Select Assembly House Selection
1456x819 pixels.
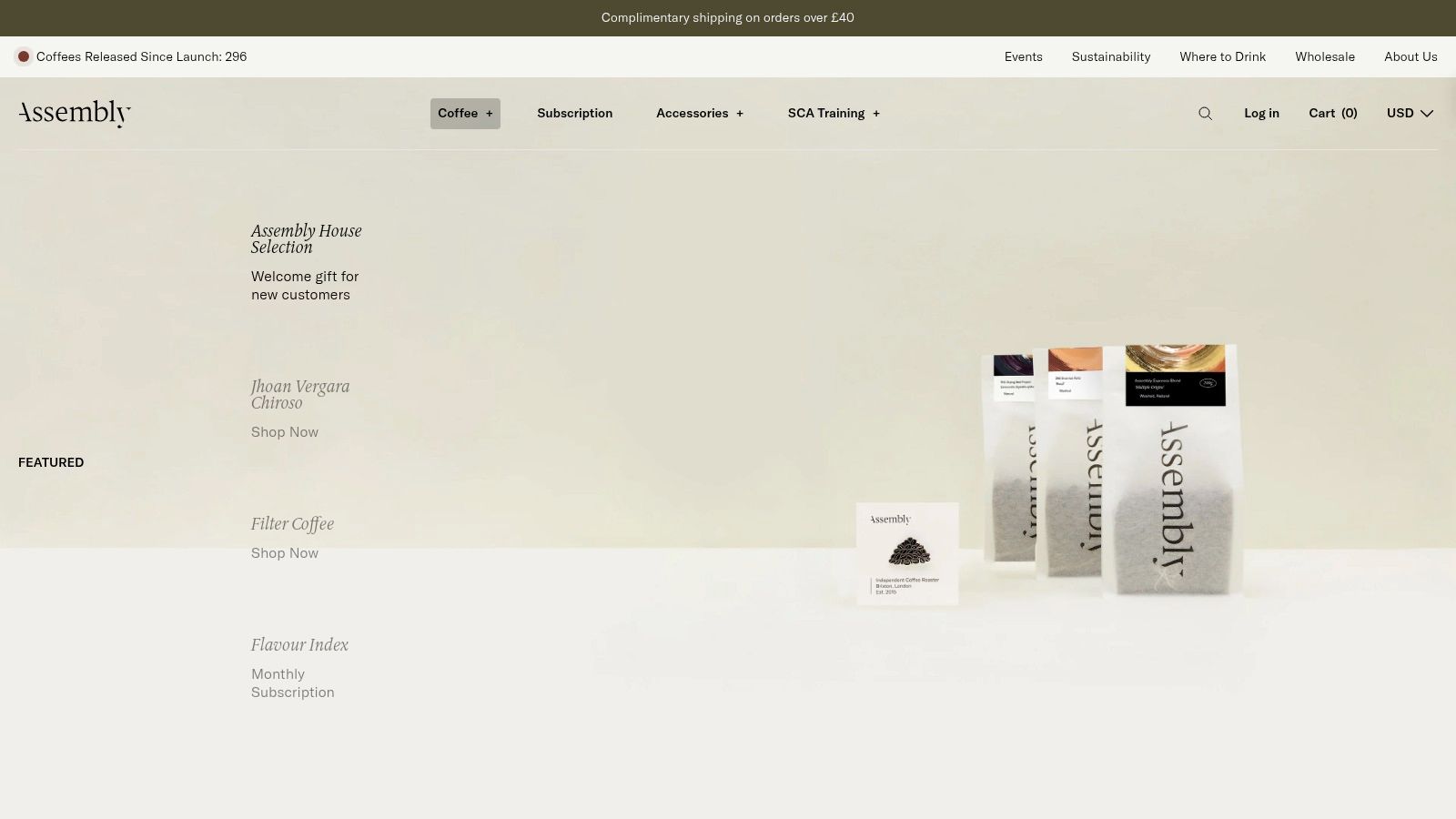point(306,238)
